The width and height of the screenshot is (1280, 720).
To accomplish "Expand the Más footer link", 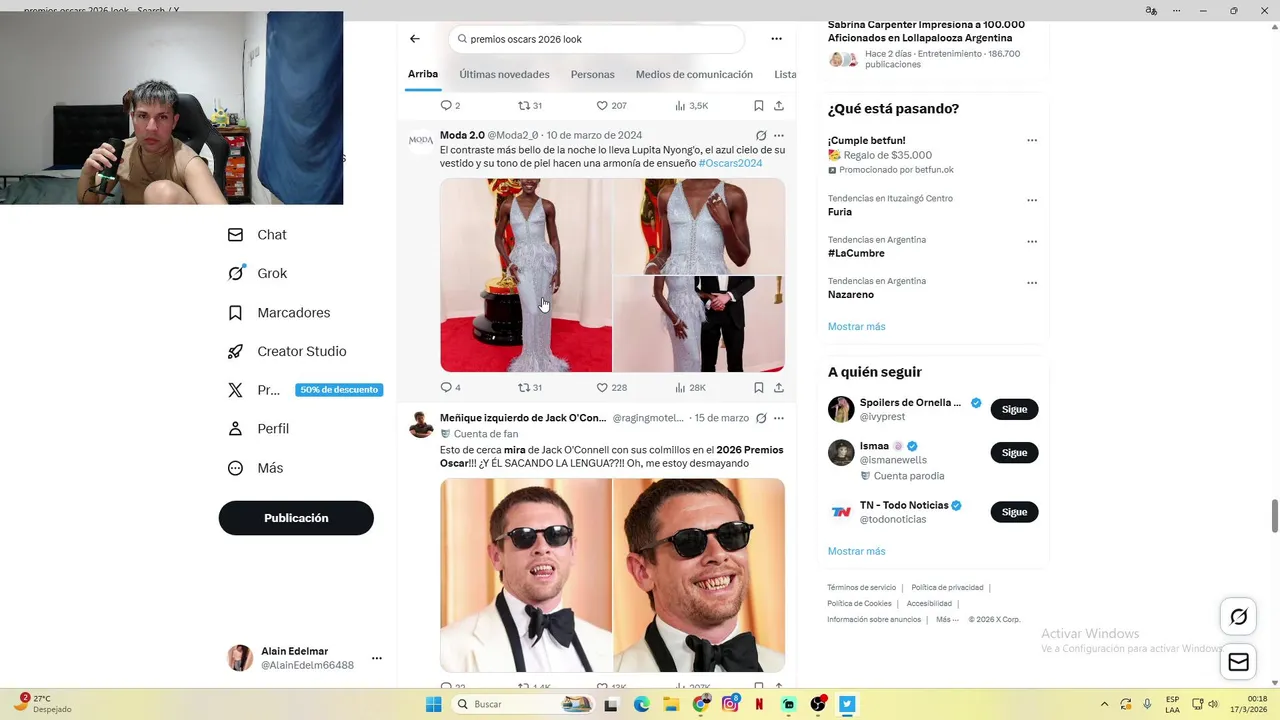I will 946,619.
